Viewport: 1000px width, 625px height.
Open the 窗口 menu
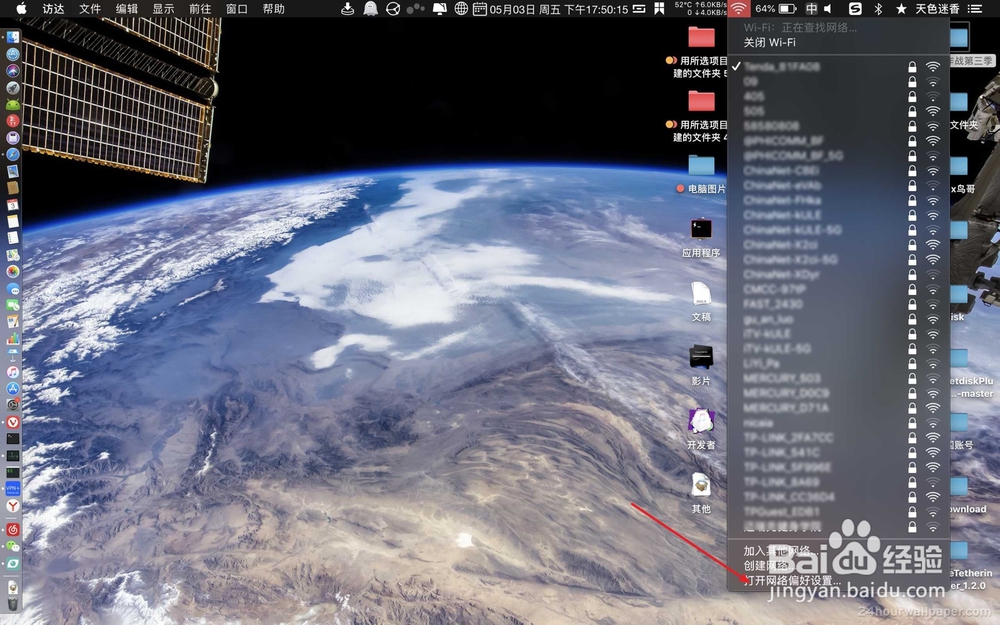[x=237, y=8]
